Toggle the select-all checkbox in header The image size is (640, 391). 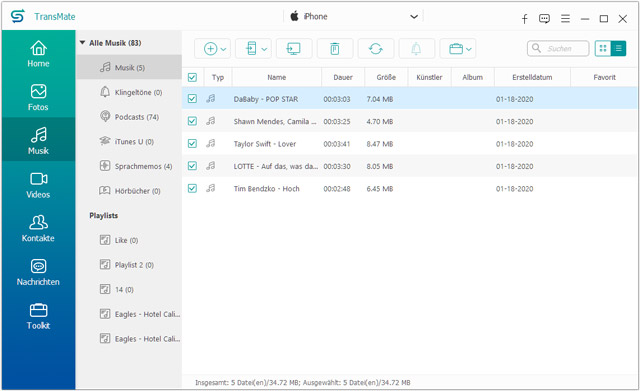(192, 77)
